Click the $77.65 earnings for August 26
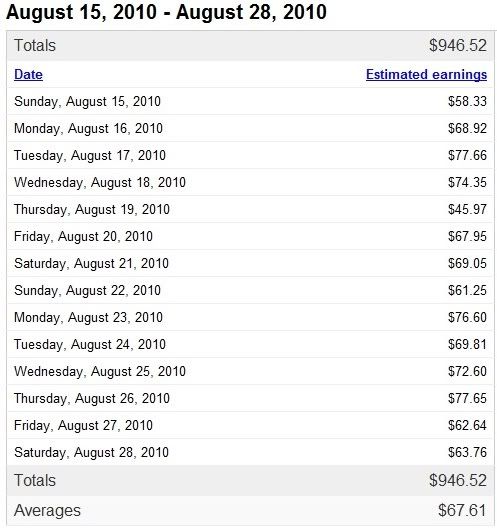The image size is (497, 530). 467,398
